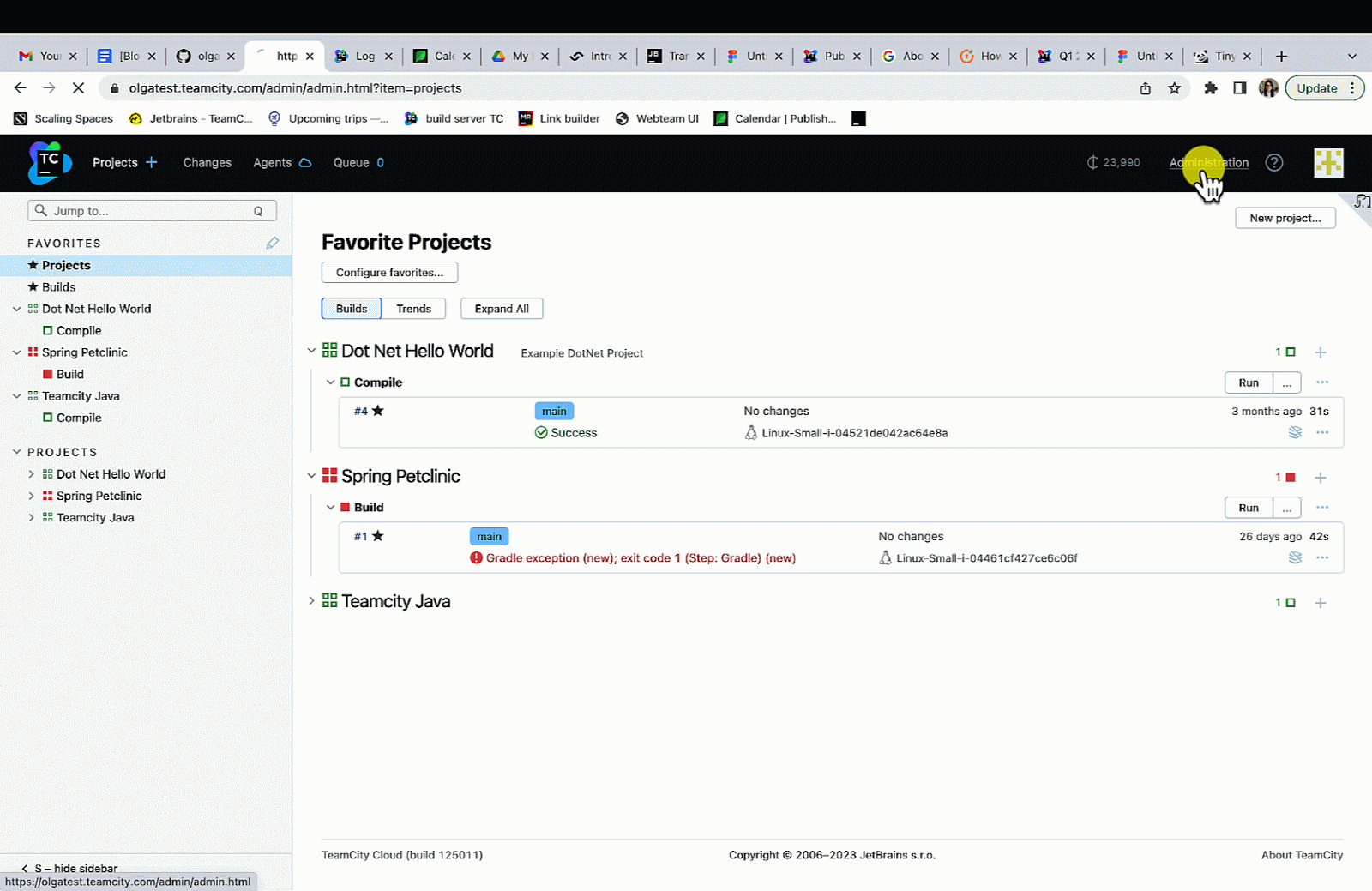Open artifacts icon for build #1

pos(1295,557)
